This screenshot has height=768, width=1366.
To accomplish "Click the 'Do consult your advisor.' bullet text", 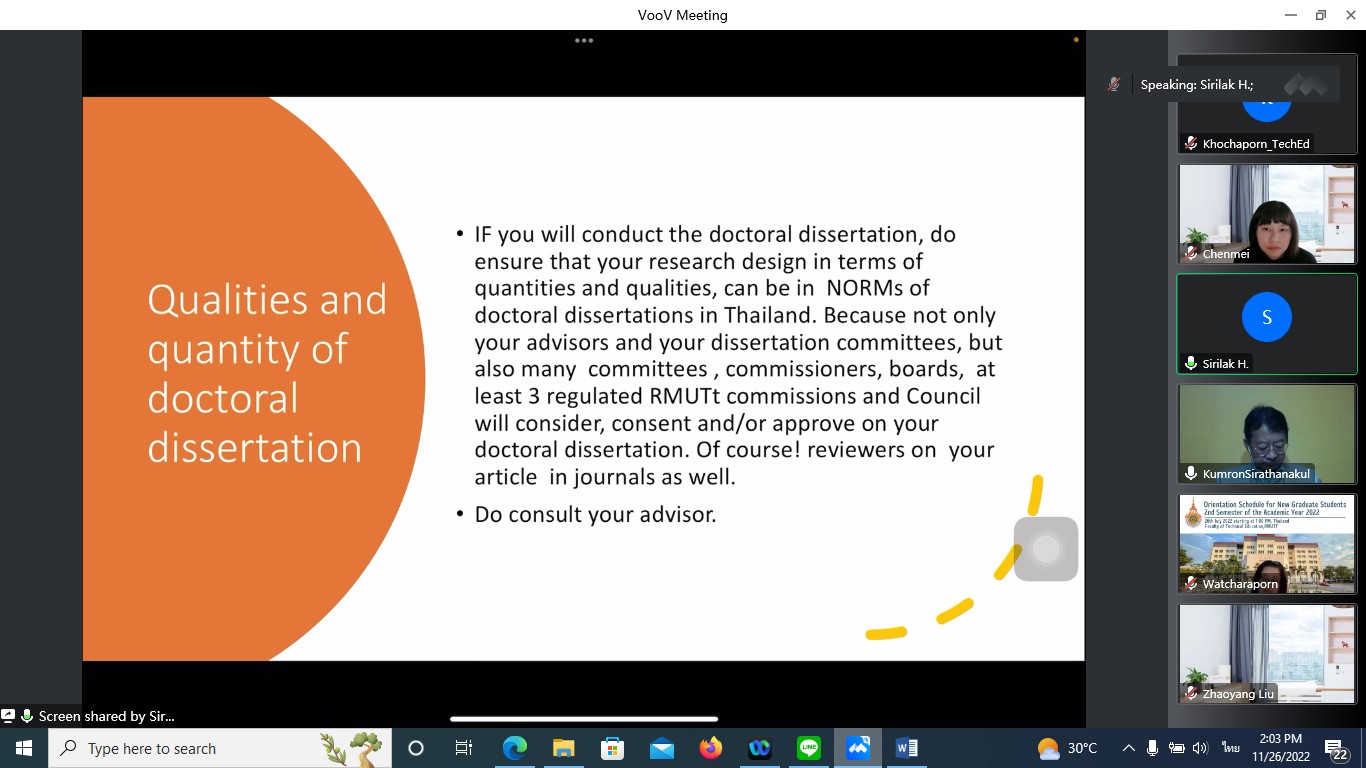I will 595,515.
